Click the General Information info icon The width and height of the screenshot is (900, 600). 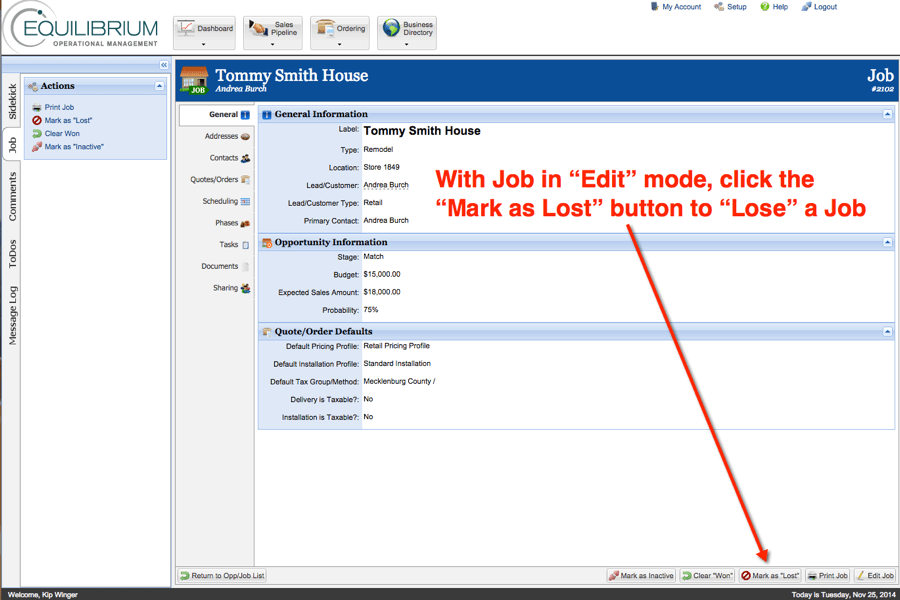tap(267, 115)
